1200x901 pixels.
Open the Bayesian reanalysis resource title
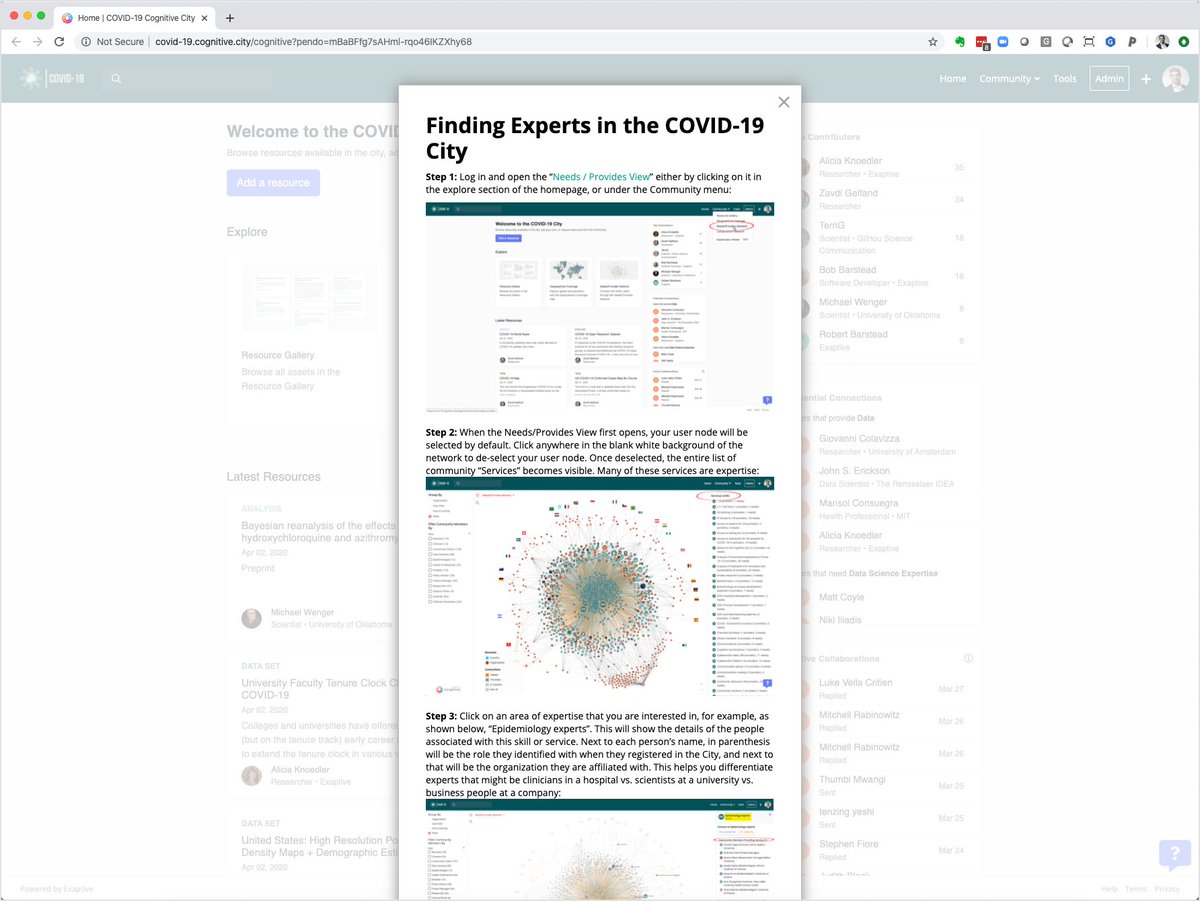(x=320, y=531)
